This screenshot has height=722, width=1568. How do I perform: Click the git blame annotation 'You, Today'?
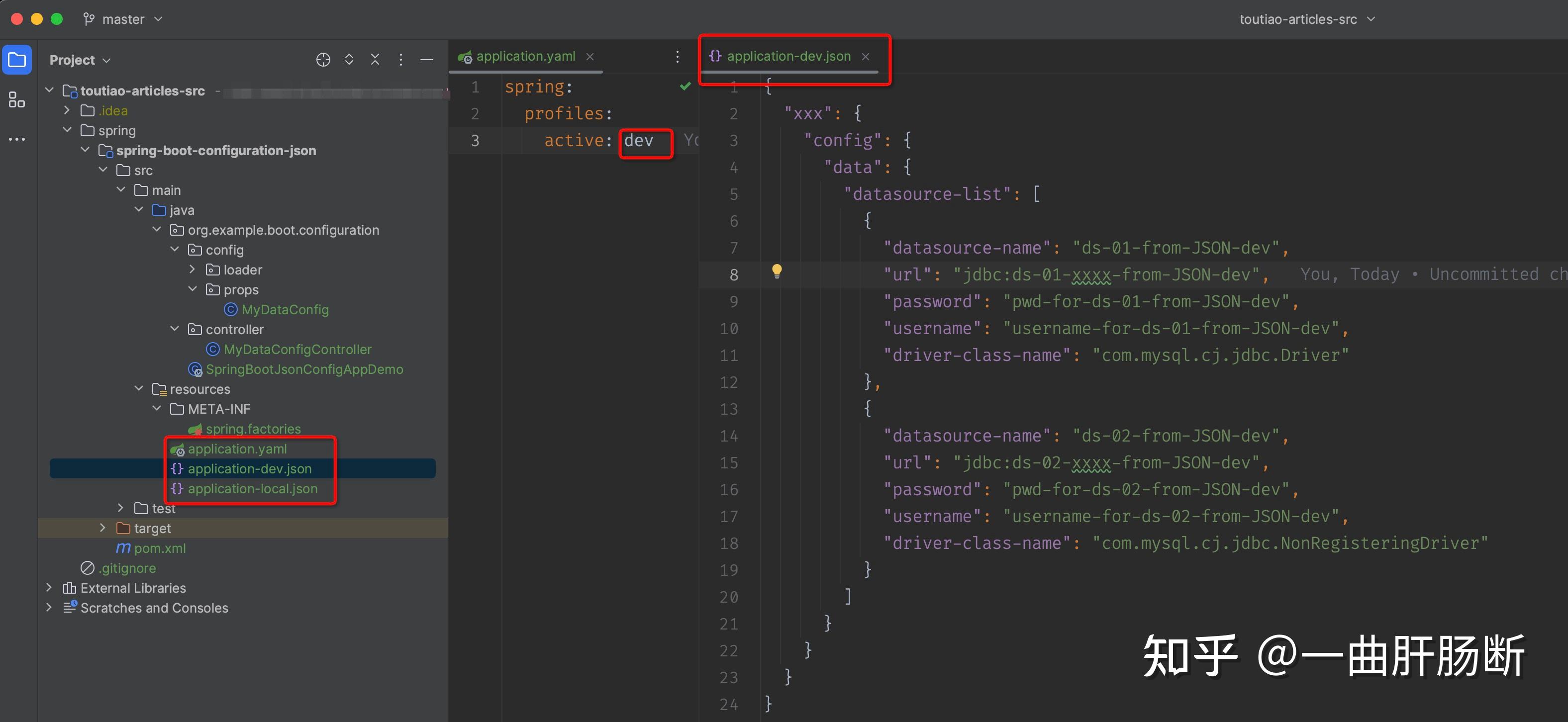[x=1350, y=274]
